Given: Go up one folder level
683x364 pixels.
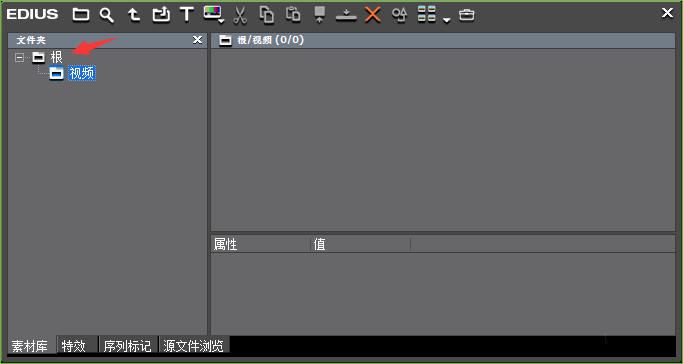Looking at the screenshot, I should tap(134, 15).
